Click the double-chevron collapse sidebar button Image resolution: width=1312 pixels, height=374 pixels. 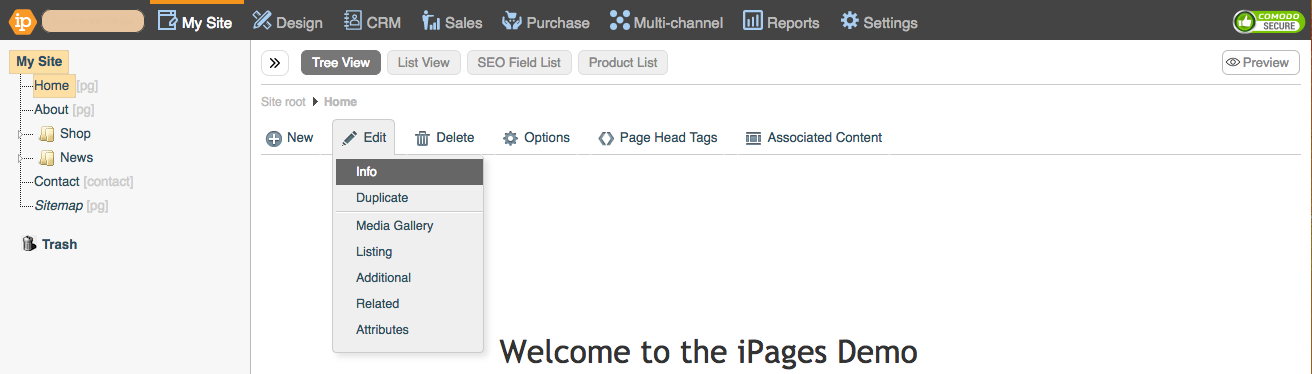point(275,62)
